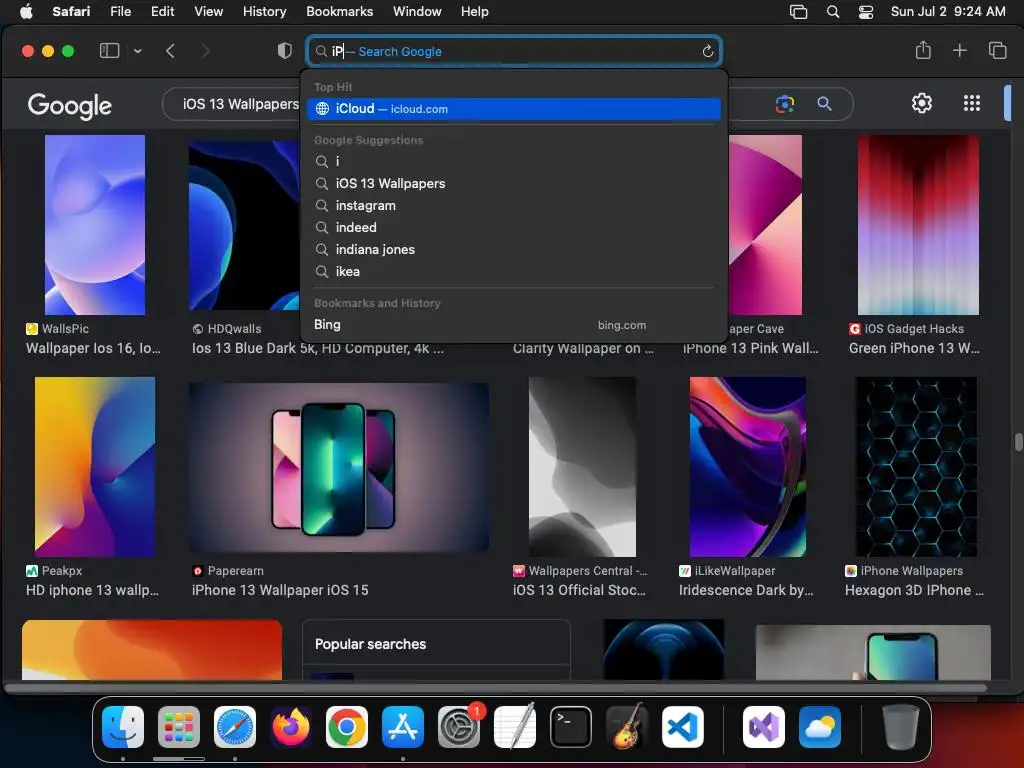Click 'iPhone 13 Wallpaper iOS 15' caption link

coord(280,590)
